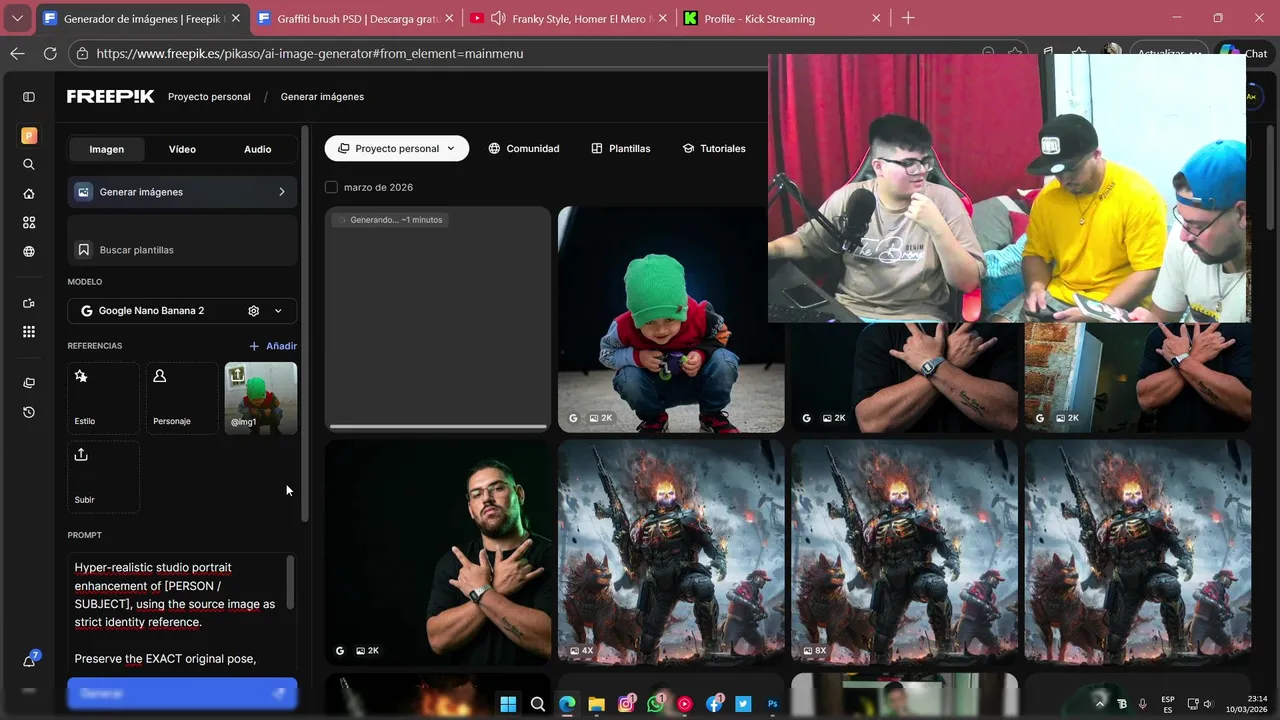Open Photoshop from the taskbar

point(772,704)
